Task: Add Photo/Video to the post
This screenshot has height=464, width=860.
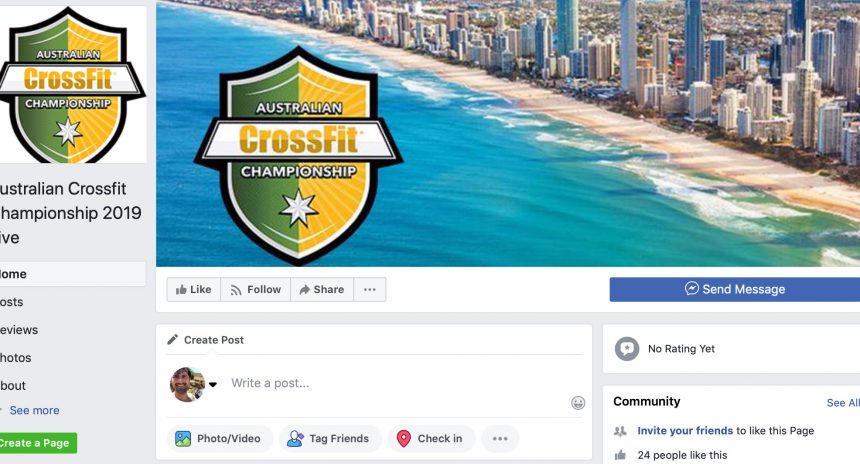Action: click(x=219, y=438)
